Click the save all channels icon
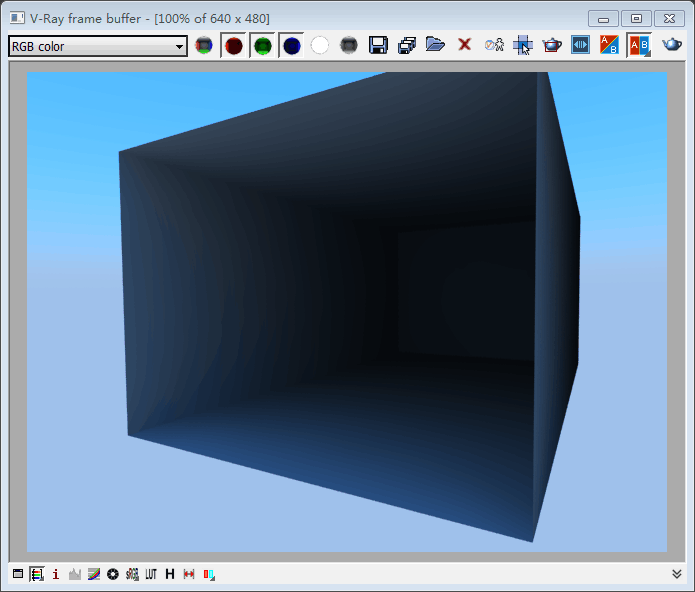695x592 pixels. pyautogui.click(x=407, y=45)
